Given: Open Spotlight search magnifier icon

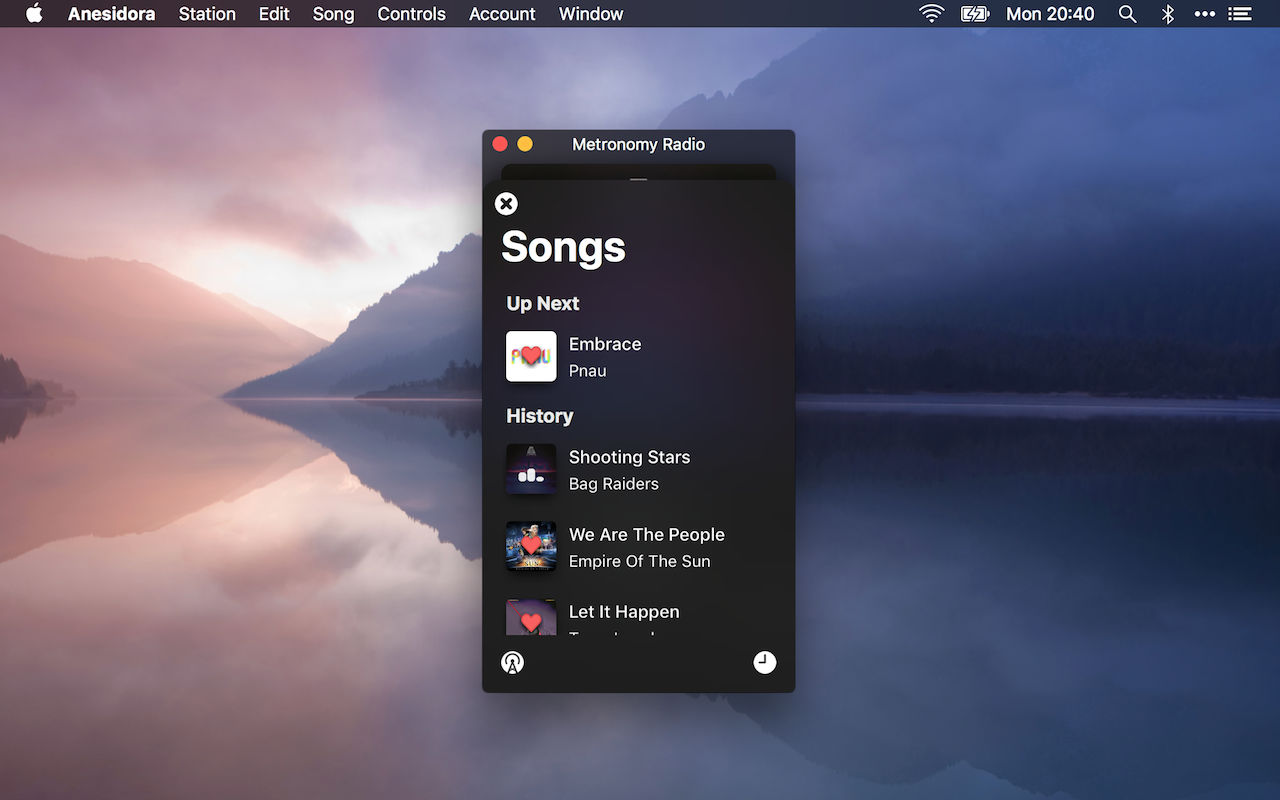Looking at the screenshot, I should point(1127,14).
